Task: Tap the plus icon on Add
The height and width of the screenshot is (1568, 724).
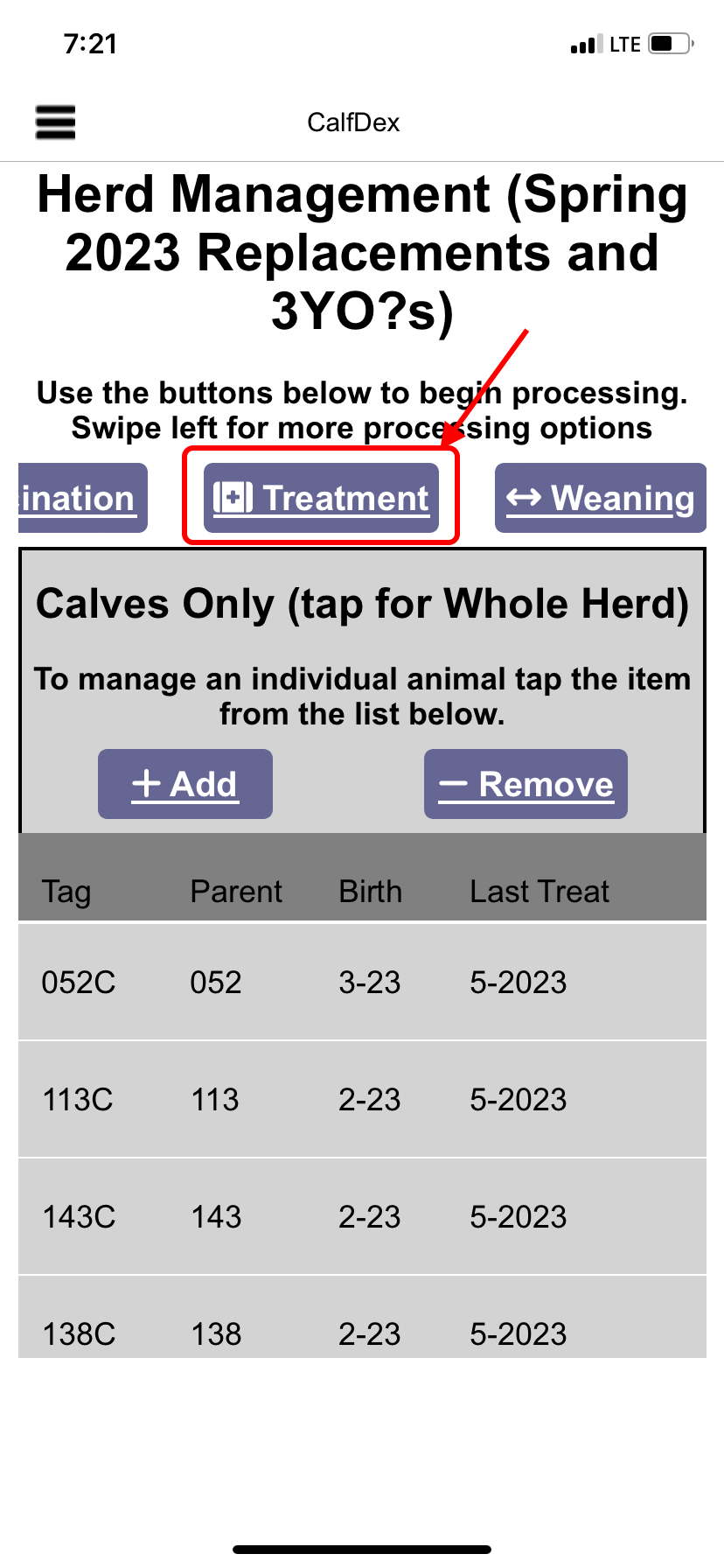Action: [x=146, y=783]
